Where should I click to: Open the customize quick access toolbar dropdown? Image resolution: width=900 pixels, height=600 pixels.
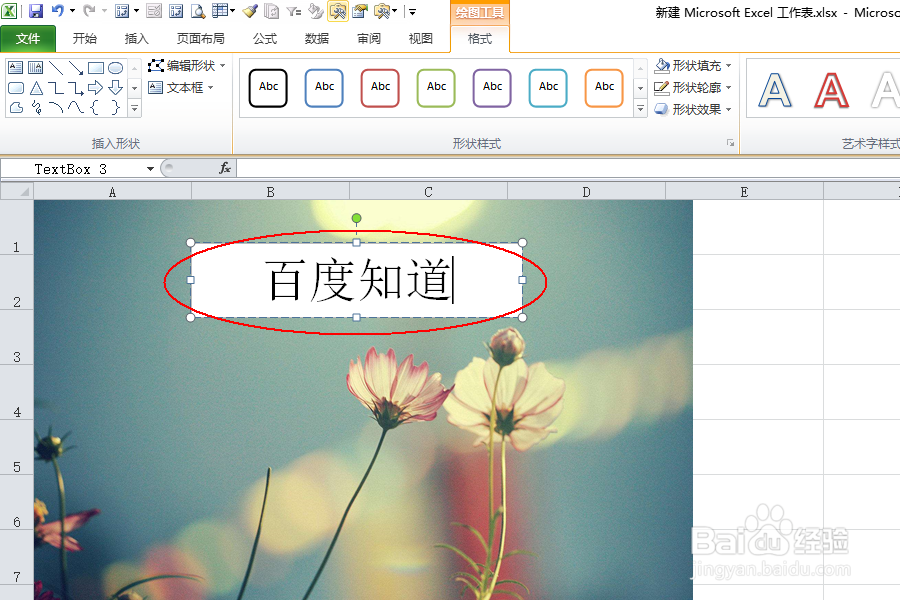[x=412, y=11]
